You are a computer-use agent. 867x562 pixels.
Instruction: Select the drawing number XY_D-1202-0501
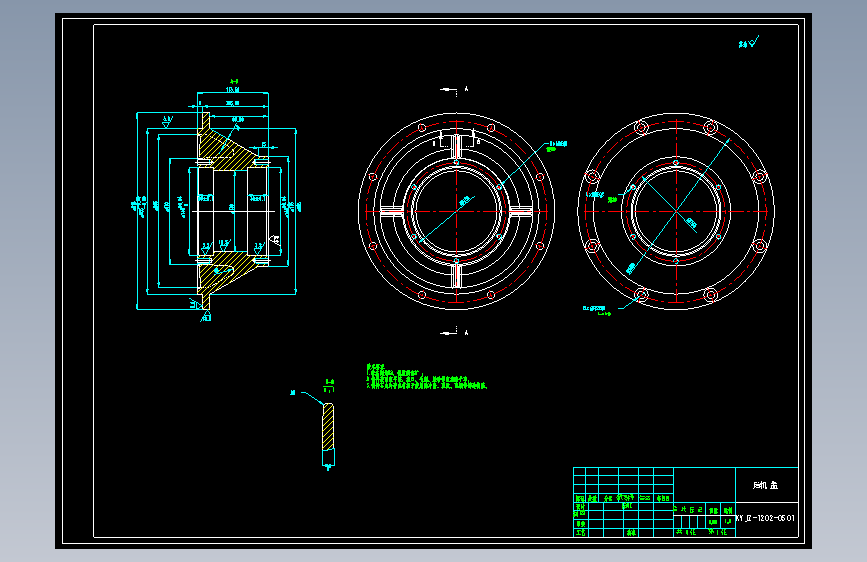click(765, 518)
